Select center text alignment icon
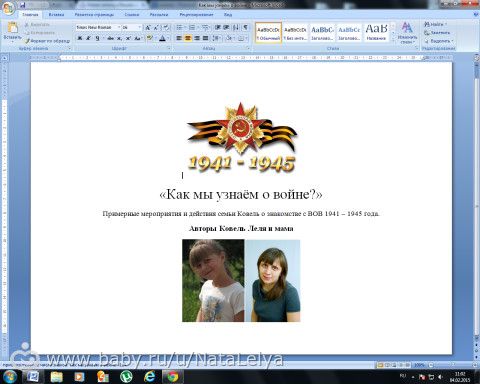This screenshot has height=384, width=480. pyautogui.click(x=188, y=38)
